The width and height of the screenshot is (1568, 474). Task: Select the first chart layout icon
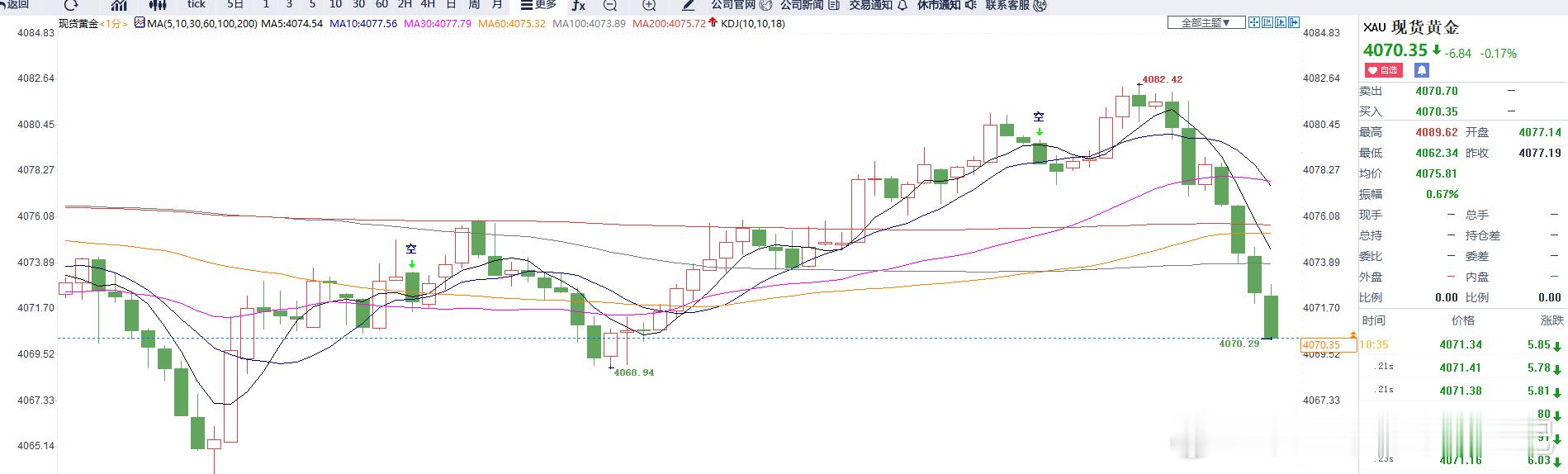tap(1254, 22)
